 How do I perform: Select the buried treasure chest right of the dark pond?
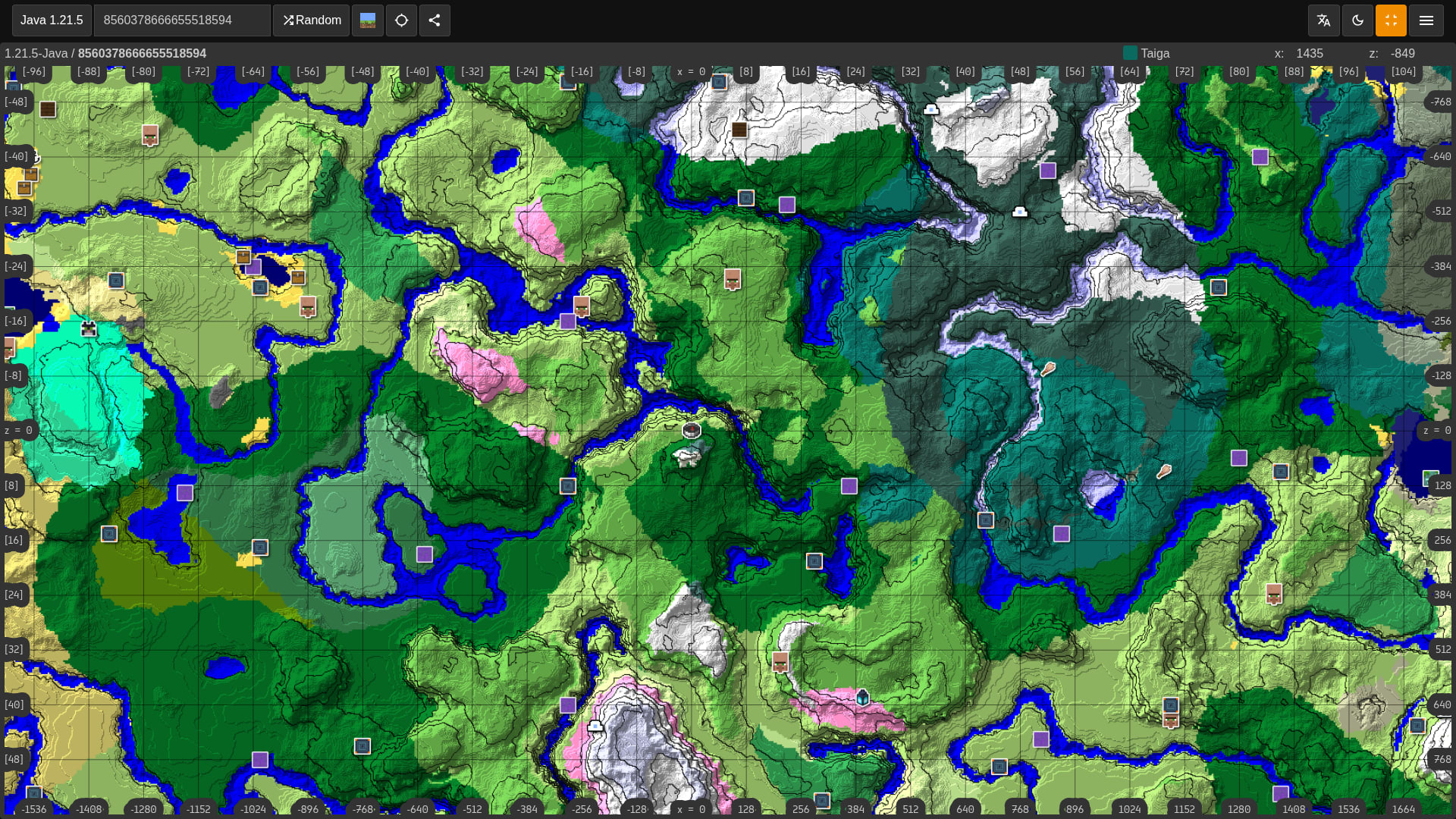[x=298, y=278]
